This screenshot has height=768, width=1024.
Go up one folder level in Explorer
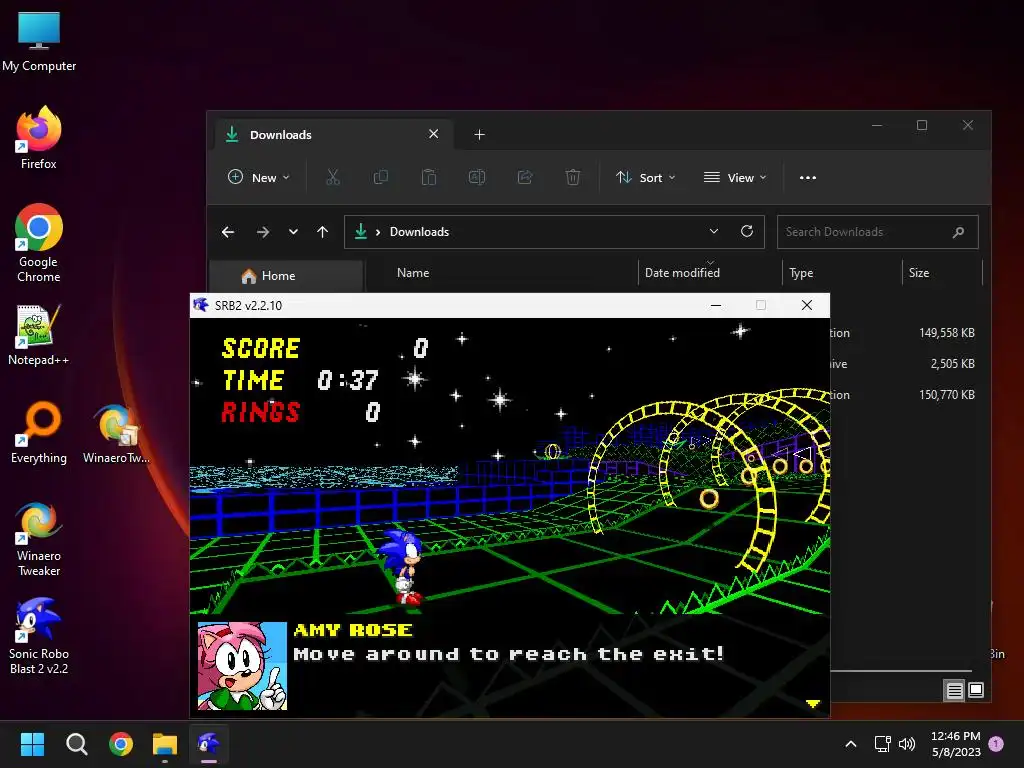(323, 232)
